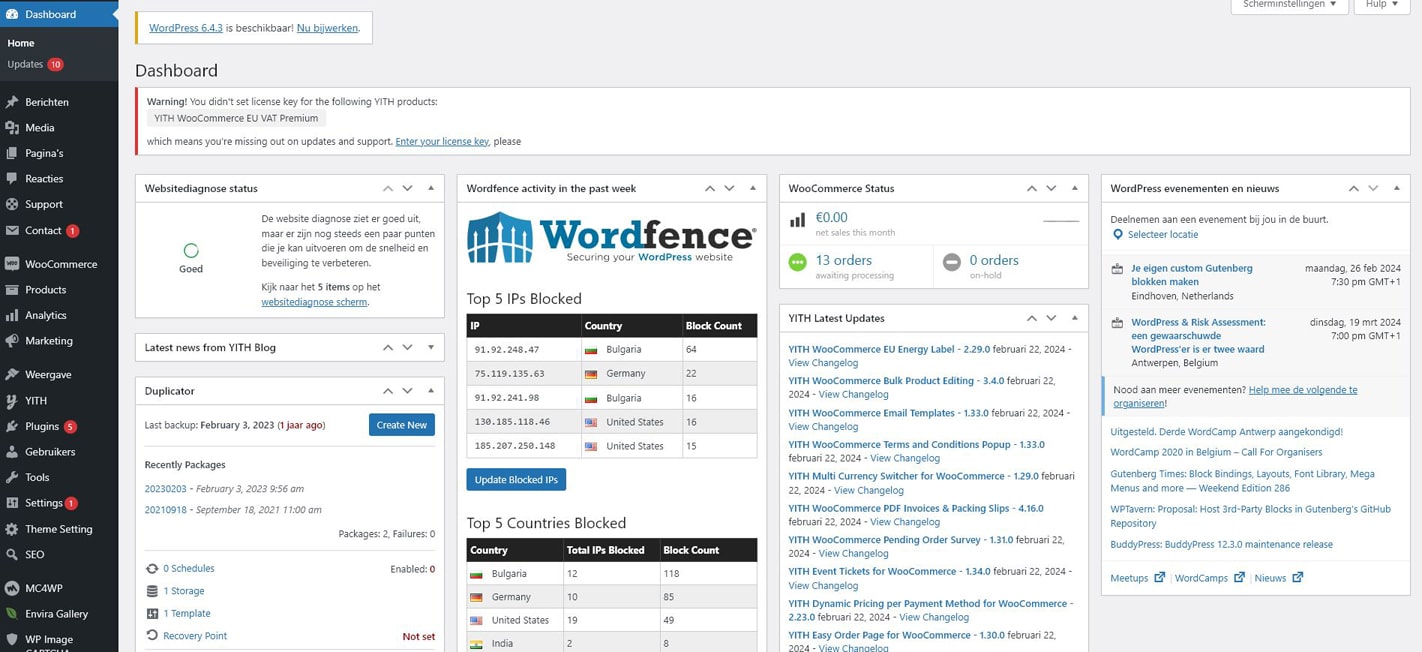Click the Reacties comment bubble icon

point(12,179)
